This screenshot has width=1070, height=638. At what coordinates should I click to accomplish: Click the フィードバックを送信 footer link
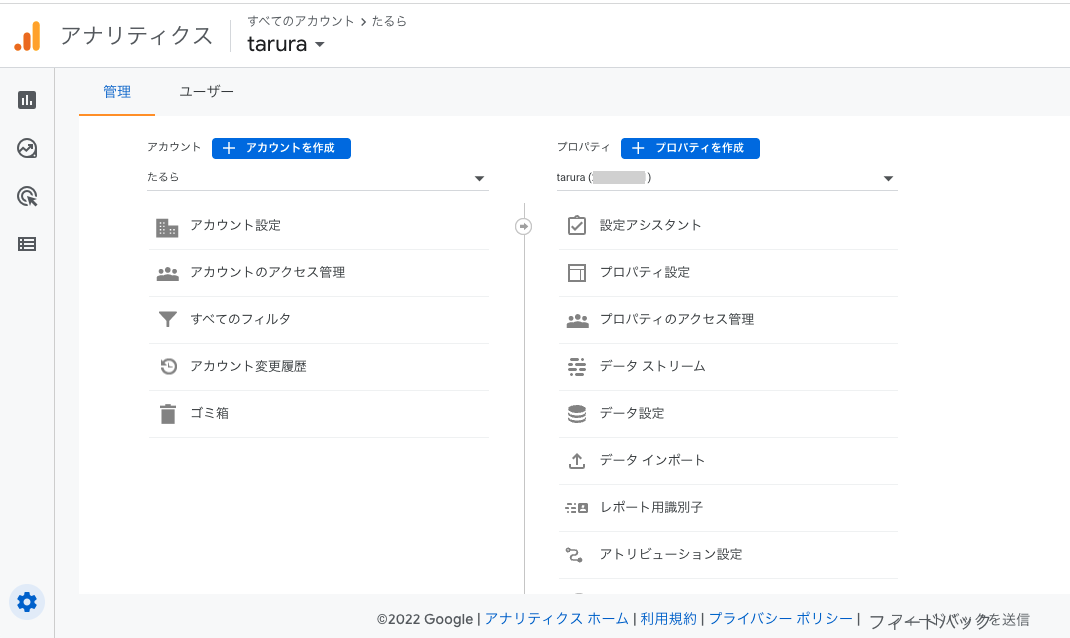[x=949, y=620]
